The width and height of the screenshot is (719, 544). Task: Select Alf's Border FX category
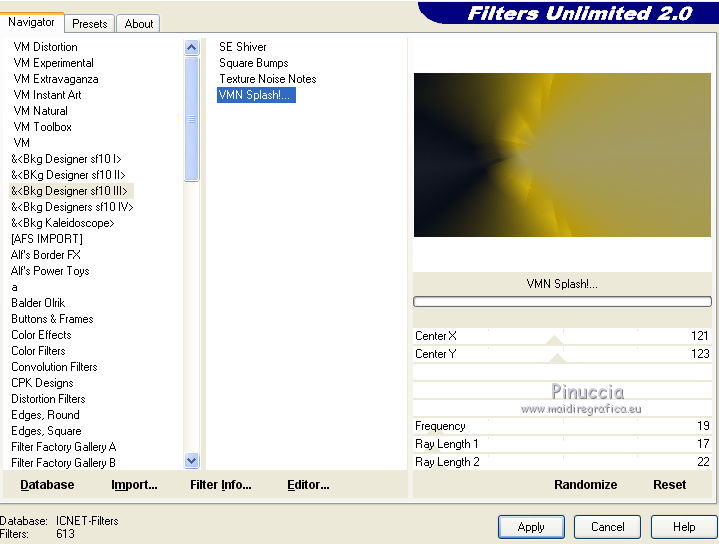tap(45, 255)
